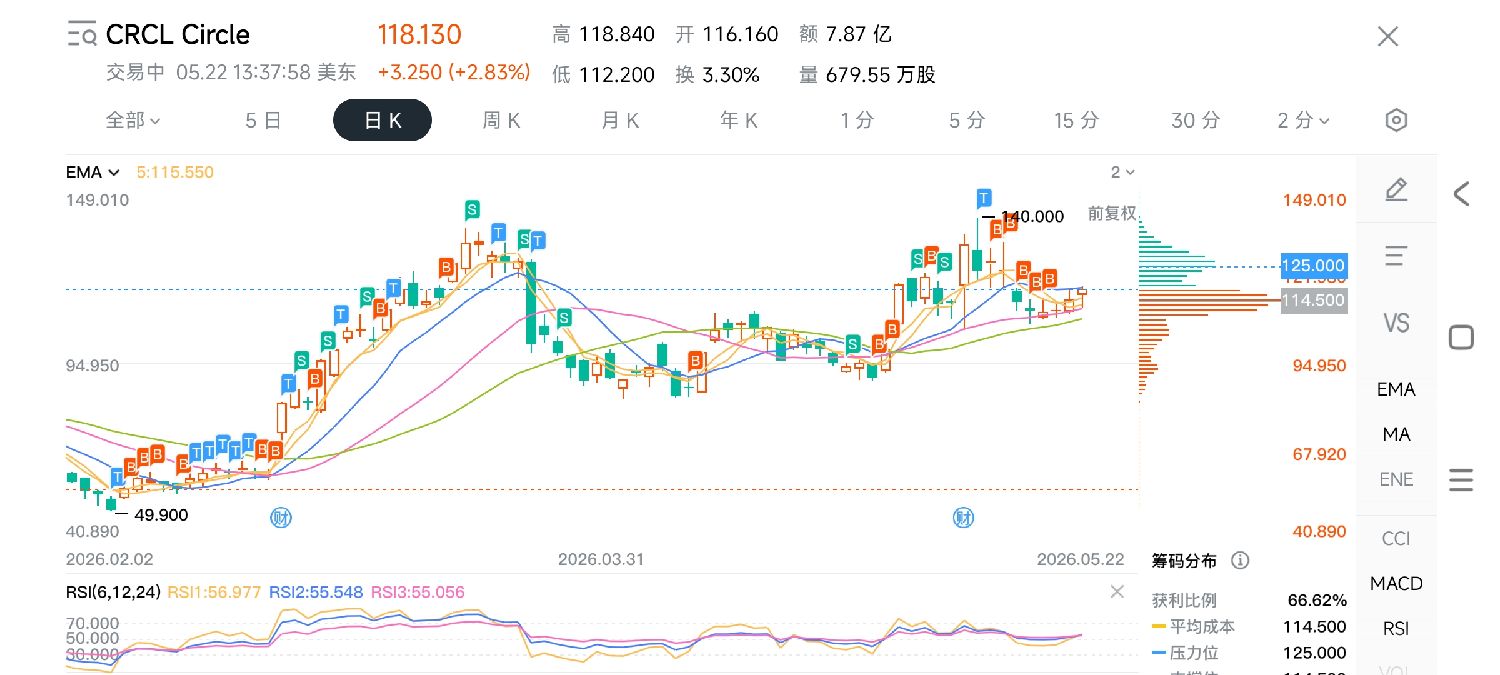This screenshot has width=1500, height=675.
Task: Tap the T marker above 140.000 peak
Action: coord(985,197)
